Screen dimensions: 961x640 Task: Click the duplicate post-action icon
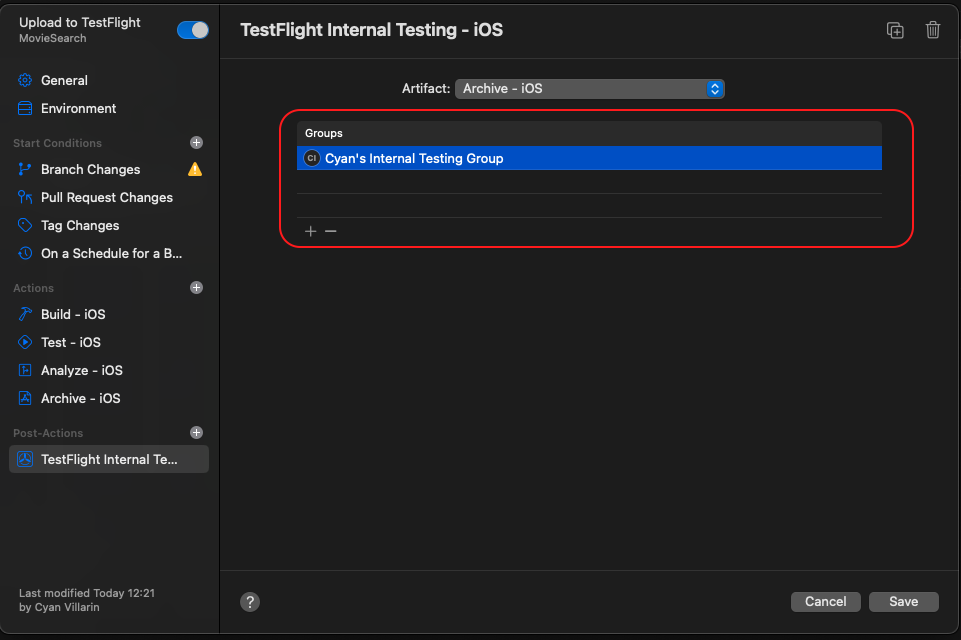[x=895, y=30]
